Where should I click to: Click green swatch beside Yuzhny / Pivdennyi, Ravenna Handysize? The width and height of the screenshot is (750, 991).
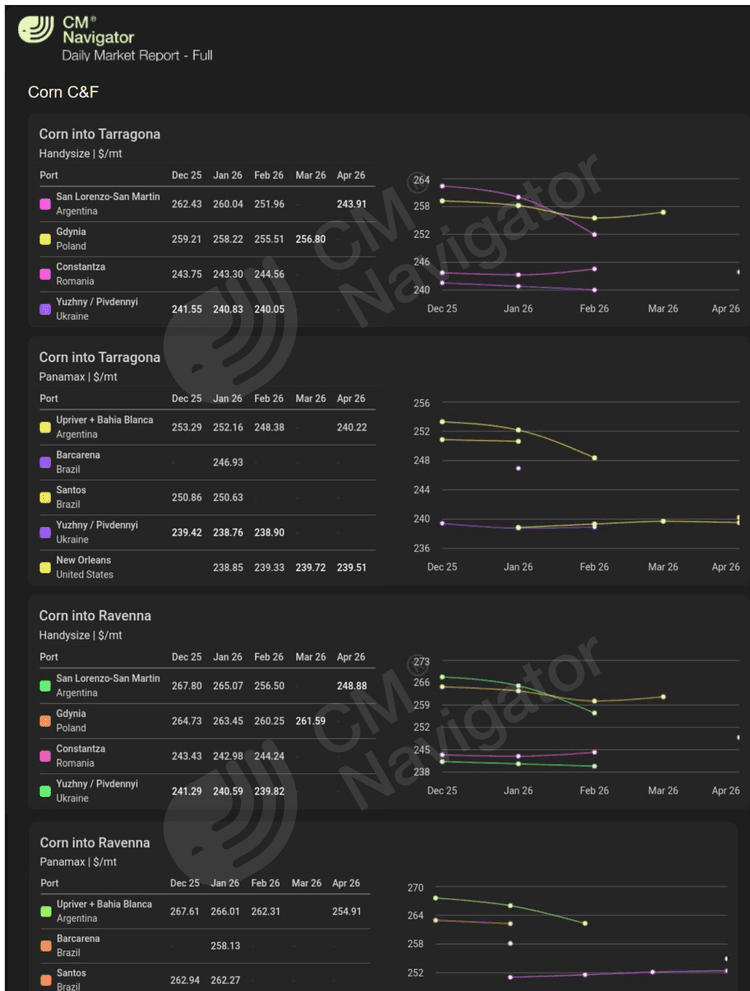(45, 791)
